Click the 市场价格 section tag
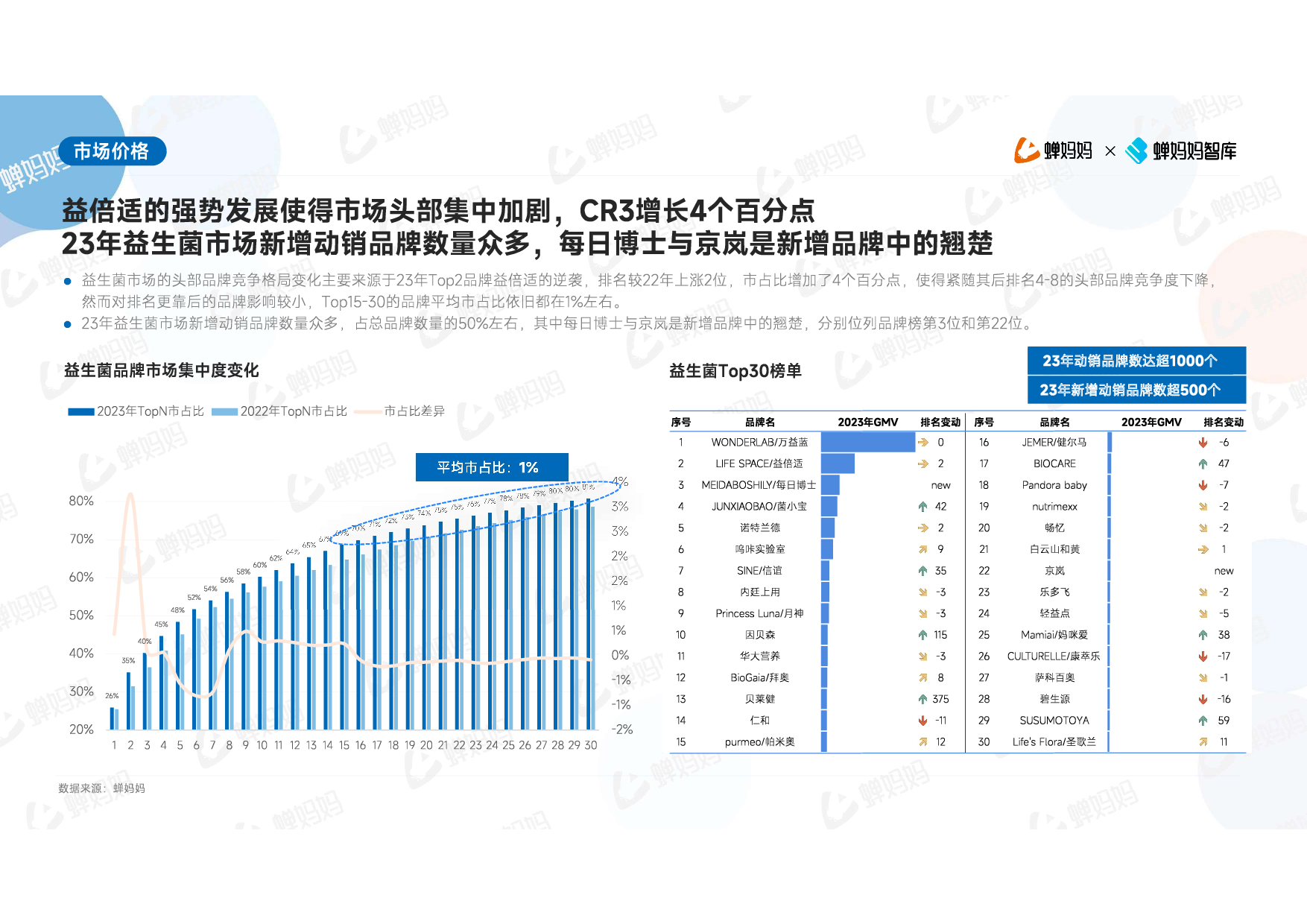Screen dimensions: 1307x924 click(x=112, y=151)
